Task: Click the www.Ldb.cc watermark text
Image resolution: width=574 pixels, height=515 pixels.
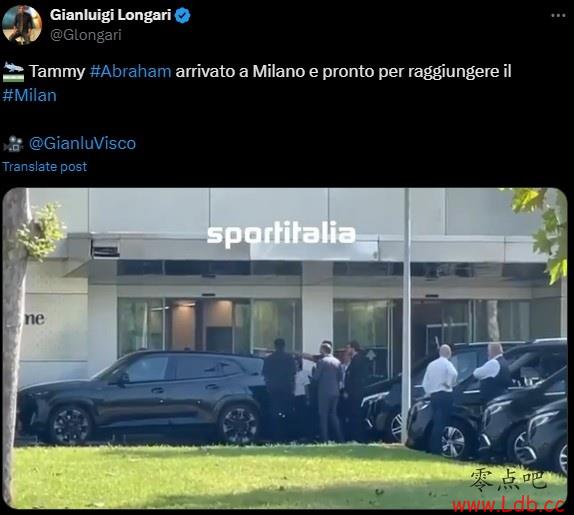Action: click(508, 505)
